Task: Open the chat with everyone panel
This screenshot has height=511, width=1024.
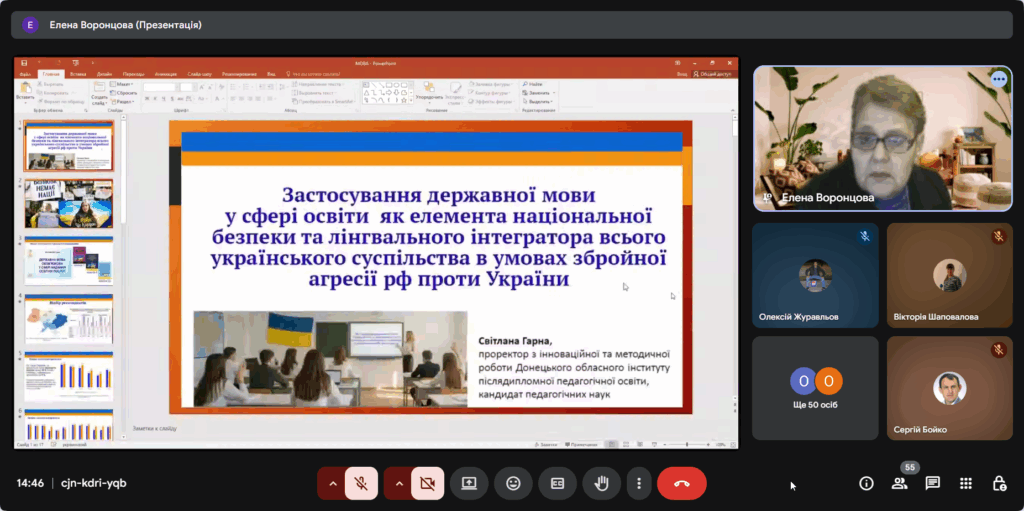Action: (x=933, y=483)
